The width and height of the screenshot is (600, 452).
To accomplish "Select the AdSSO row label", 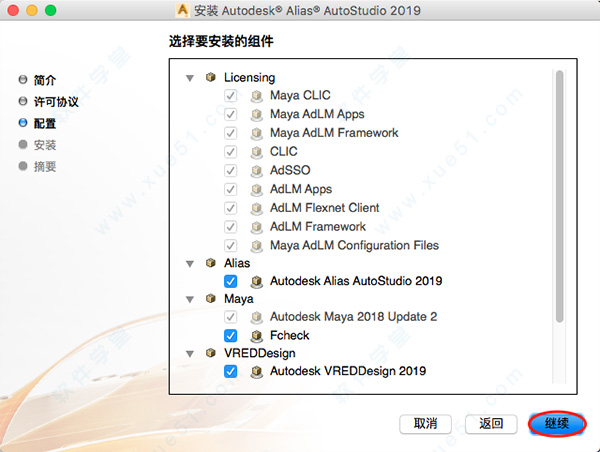I will (x=290, y=170).
